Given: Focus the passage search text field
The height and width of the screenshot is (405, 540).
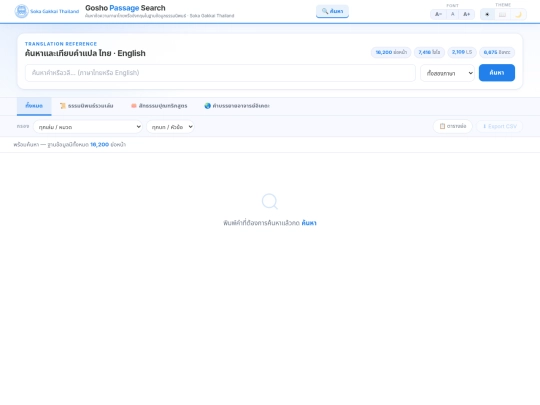Looking at the screenshot, I should [x=220, y=73].
